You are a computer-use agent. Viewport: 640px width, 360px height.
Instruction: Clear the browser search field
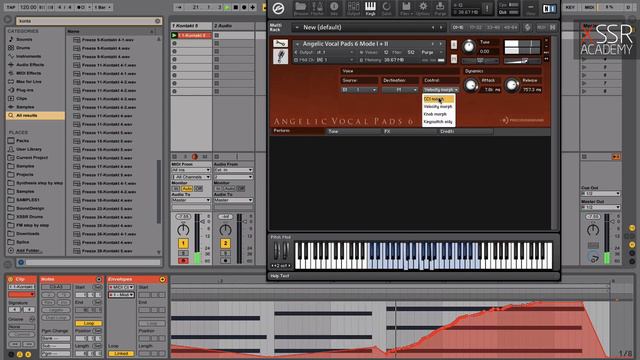pos(158,21)
